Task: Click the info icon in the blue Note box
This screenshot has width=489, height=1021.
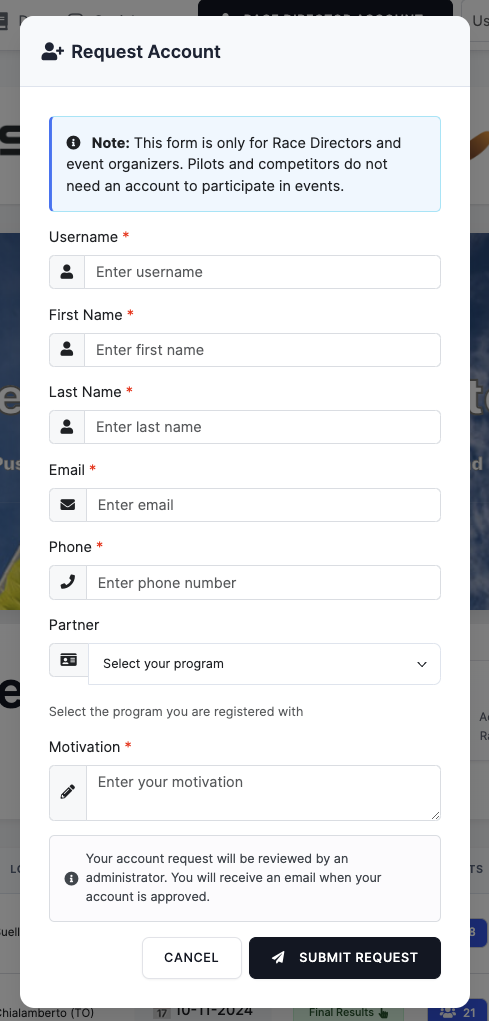Action: pyautogui.click(x=74, y=143)
